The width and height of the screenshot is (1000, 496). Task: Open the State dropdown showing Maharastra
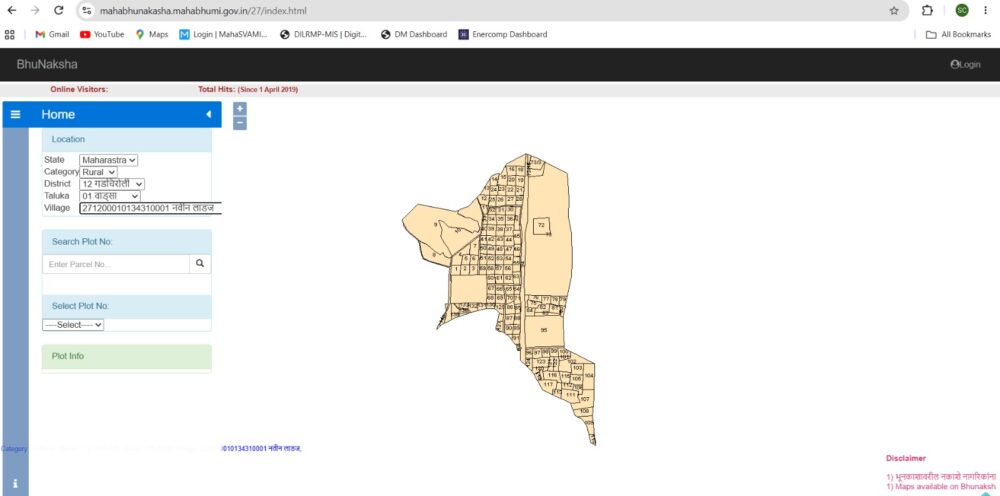(108, 160)
